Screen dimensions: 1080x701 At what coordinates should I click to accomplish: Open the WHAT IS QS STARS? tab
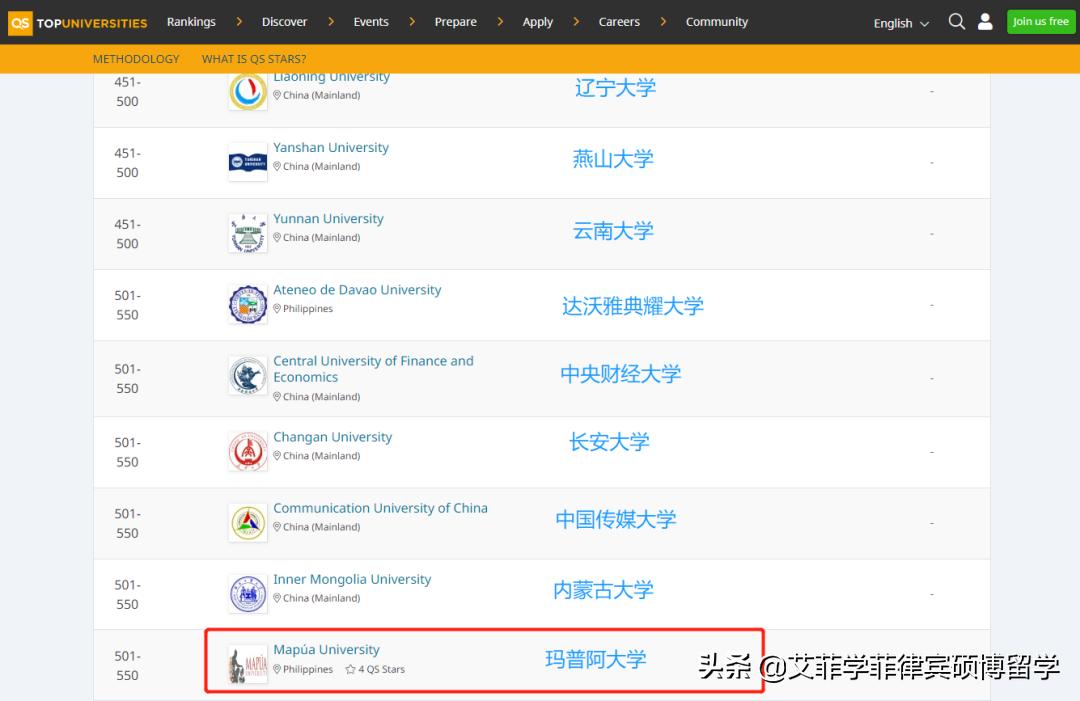tap(253, 59)
